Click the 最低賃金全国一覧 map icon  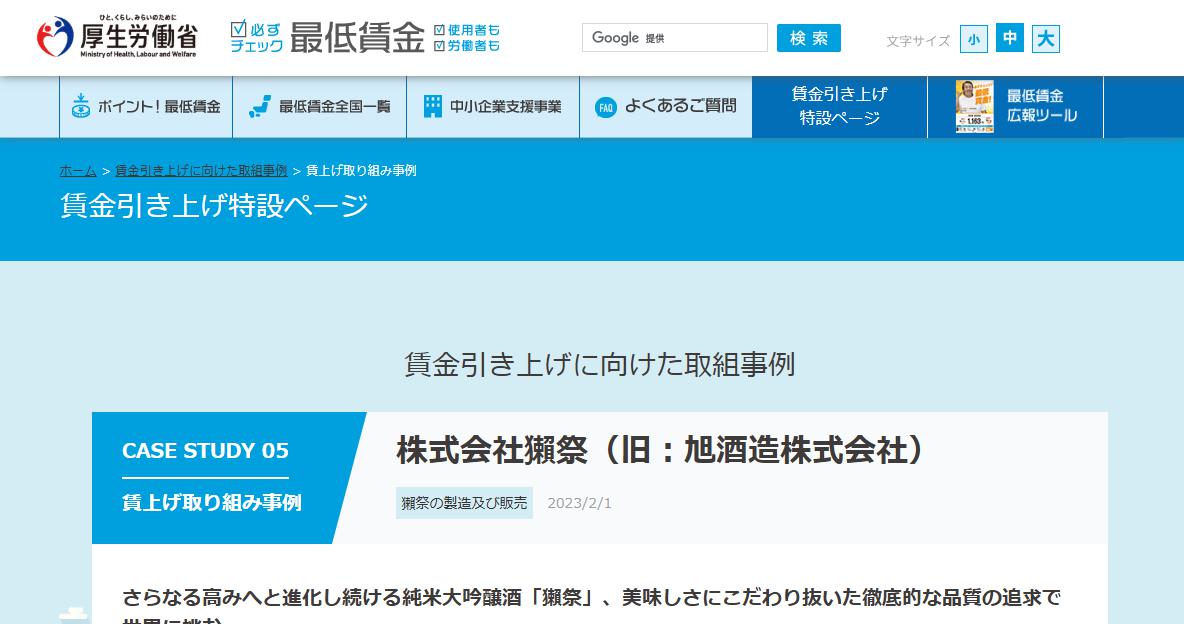click(x=260, y=107)
